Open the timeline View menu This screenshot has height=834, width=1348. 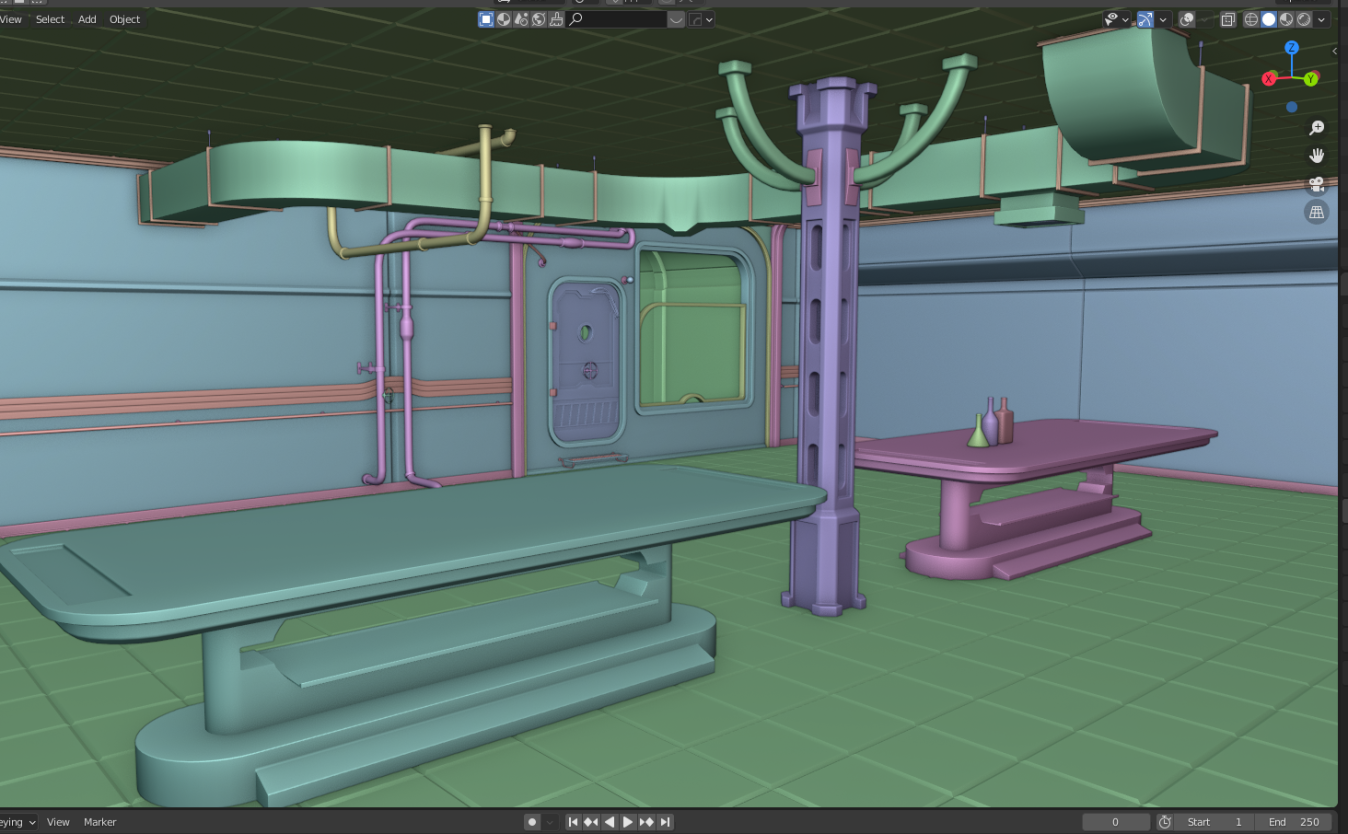59,822
